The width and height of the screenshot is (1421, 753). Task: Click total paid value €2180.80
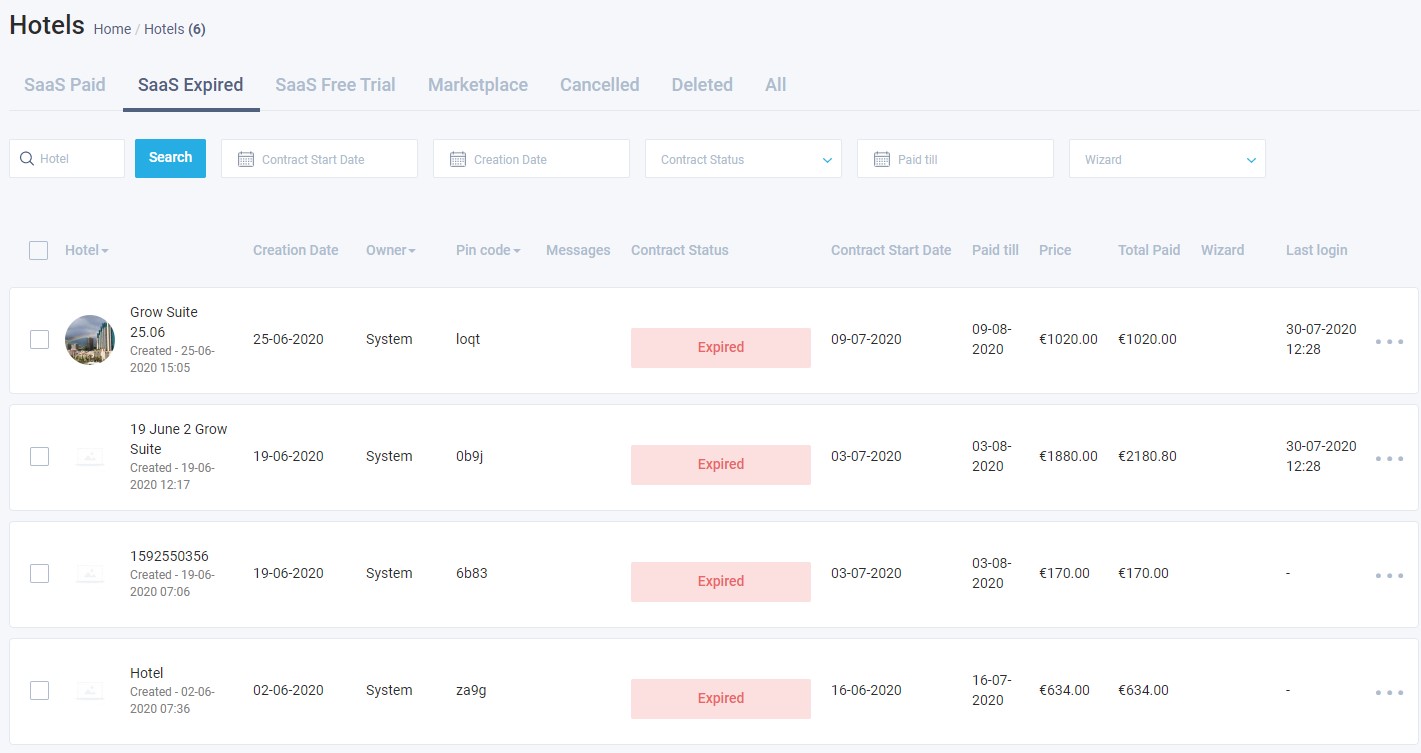point(1147,456)
